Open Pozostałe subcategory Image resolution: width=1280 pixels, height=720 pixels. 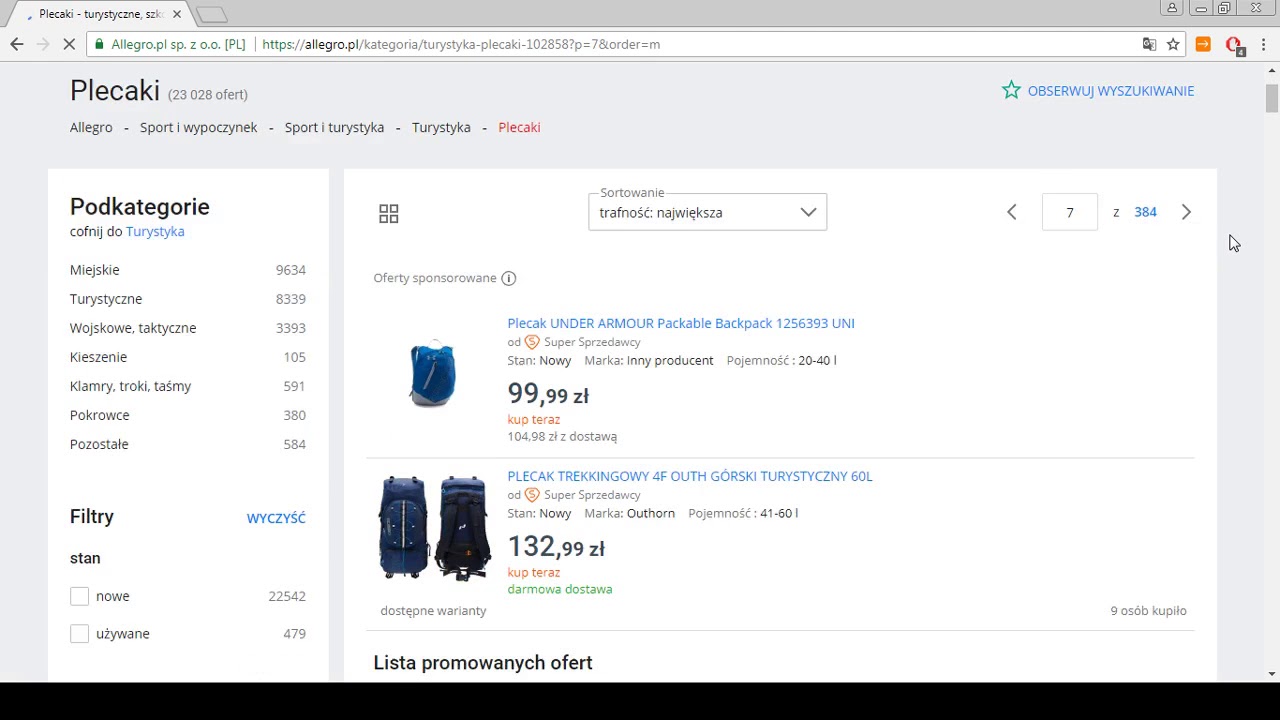[99, 444]
